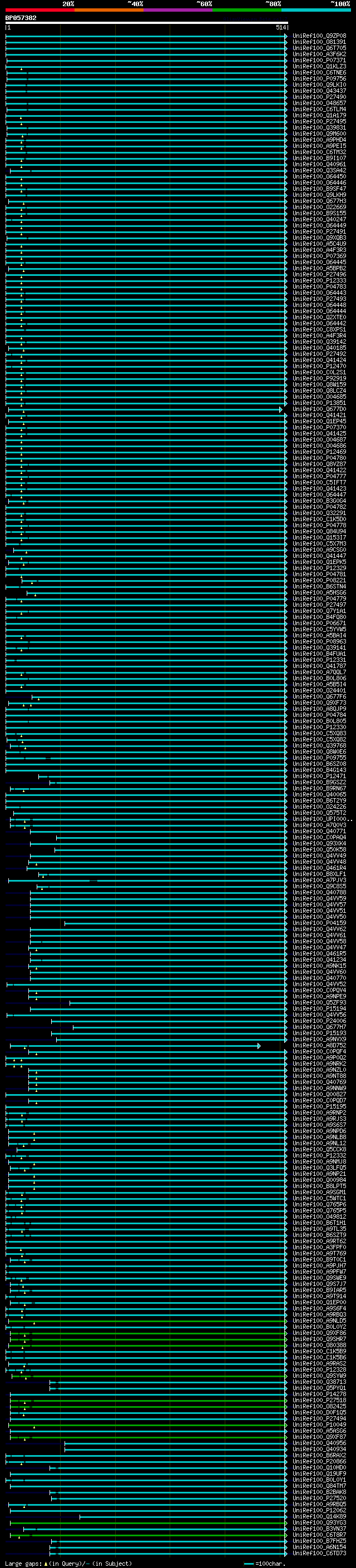356x1568 pixels.
Task: Select hit label UniRef100_Q9ZP08
Action: point(319,36)
